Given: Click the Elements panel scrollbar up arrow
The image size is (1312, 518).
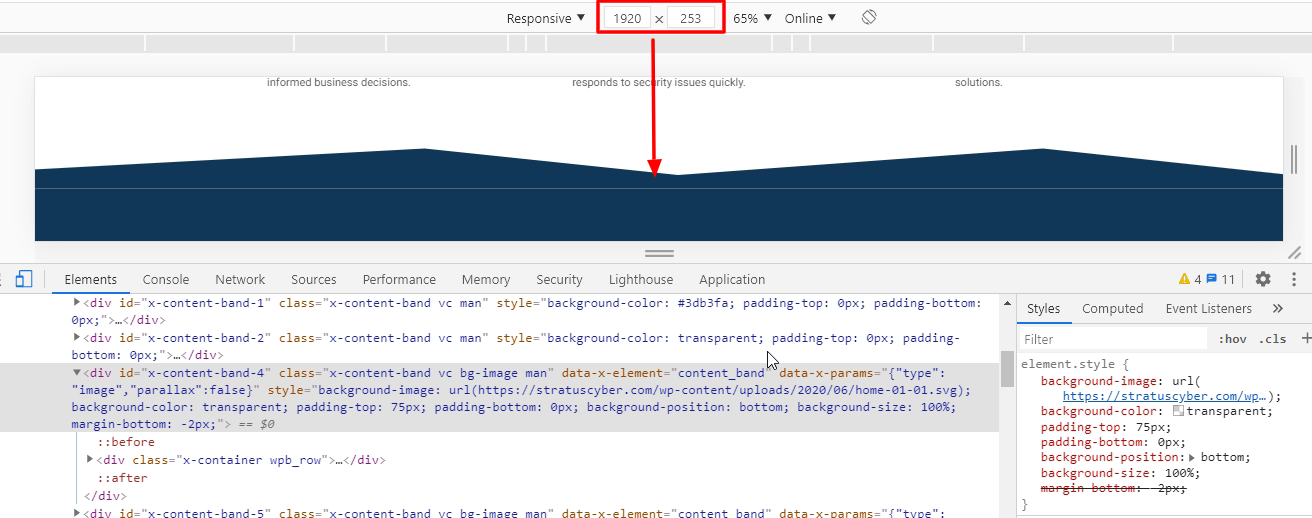Looking at the screenshot, I should pyautogui.click(x=1007, y=301).
